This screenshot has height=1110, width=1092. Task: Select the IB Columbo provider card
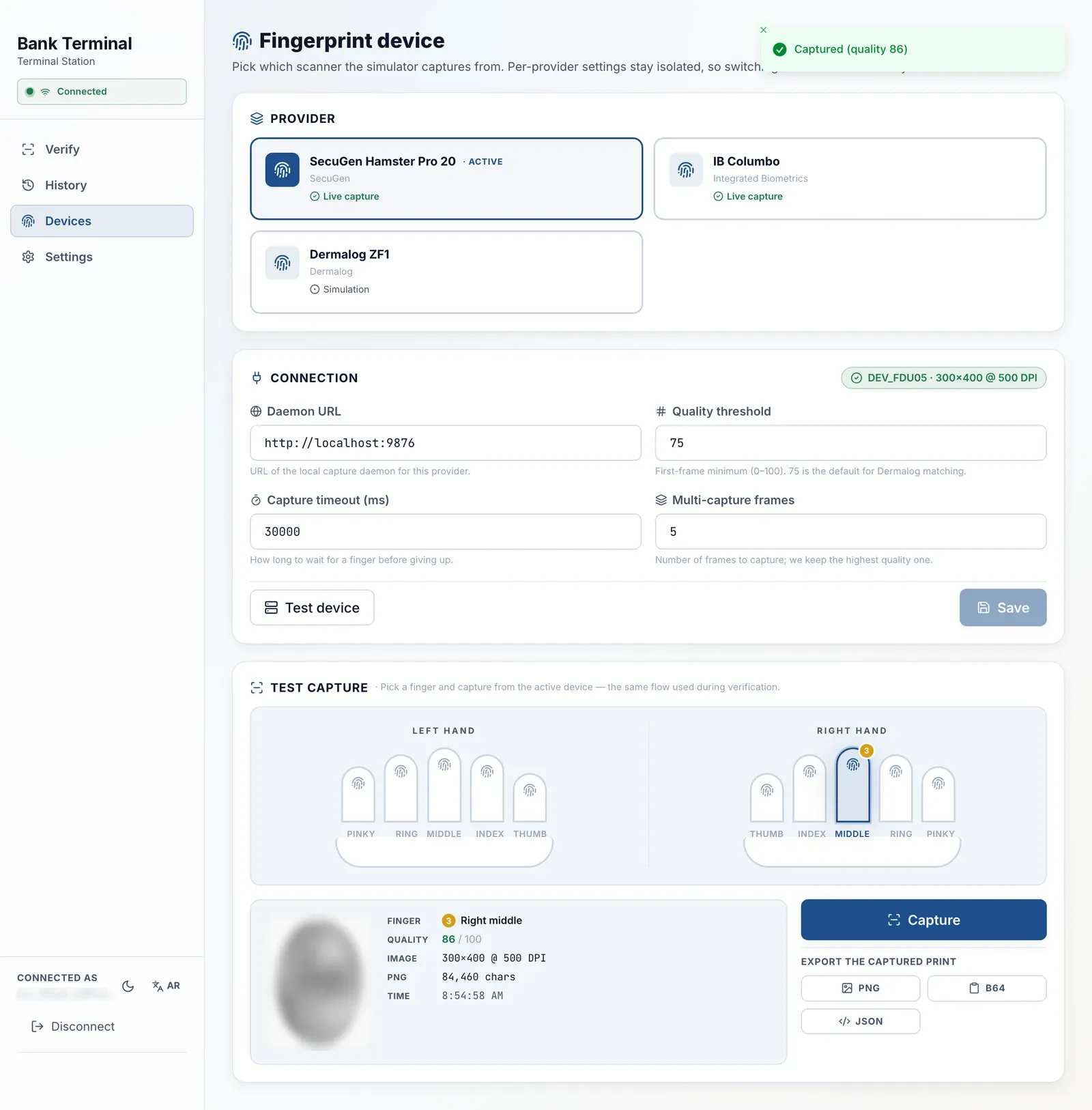(850, 179)
